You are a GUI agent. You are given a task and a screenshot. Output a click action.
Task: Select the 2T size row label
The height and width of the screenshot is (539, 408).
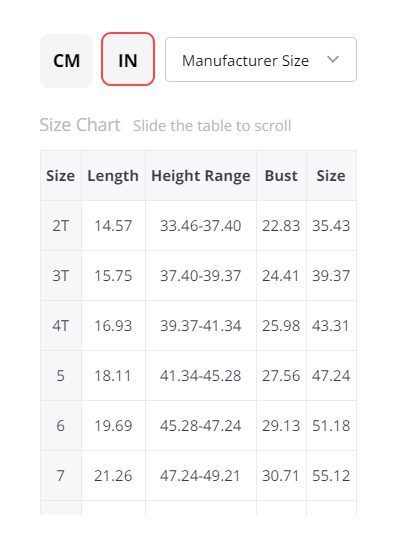(x=61, y=226)
